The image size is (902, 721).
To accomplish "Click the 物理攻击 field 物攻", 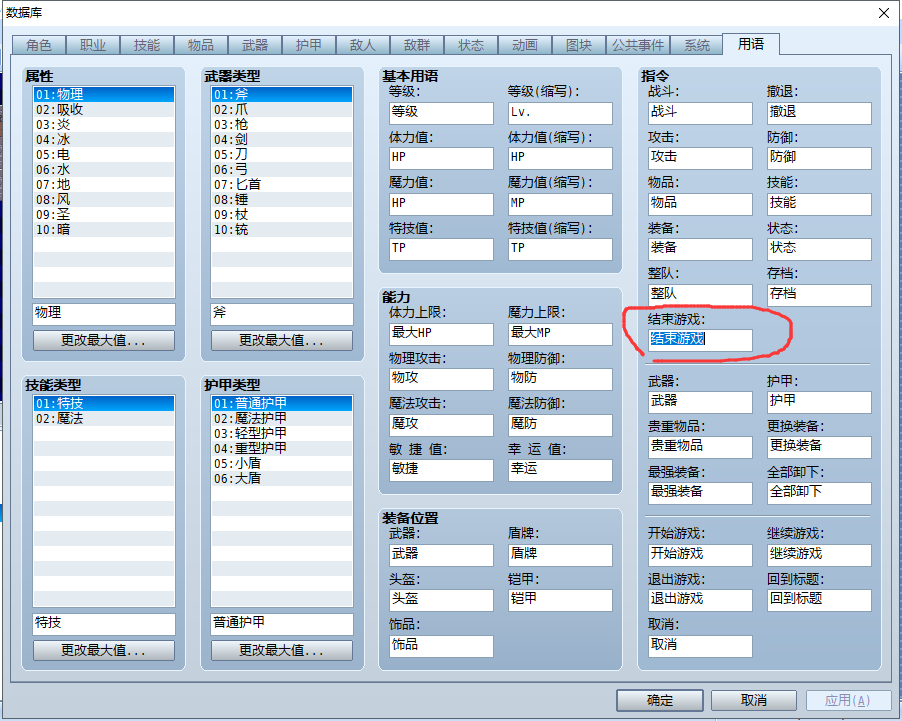I will point(441,379).
